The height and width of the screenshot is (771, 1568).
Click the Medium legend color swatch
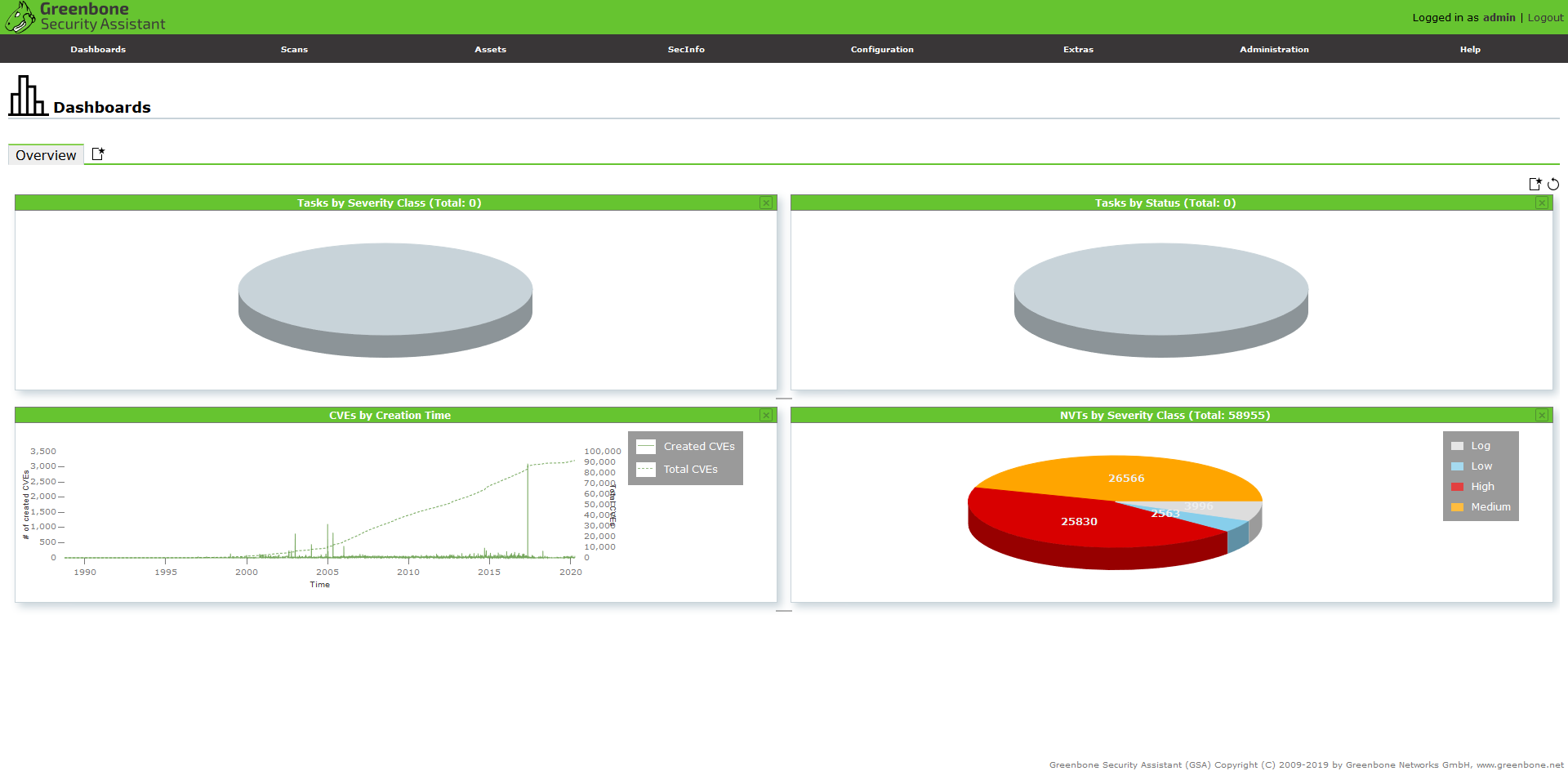point(1457,507)
